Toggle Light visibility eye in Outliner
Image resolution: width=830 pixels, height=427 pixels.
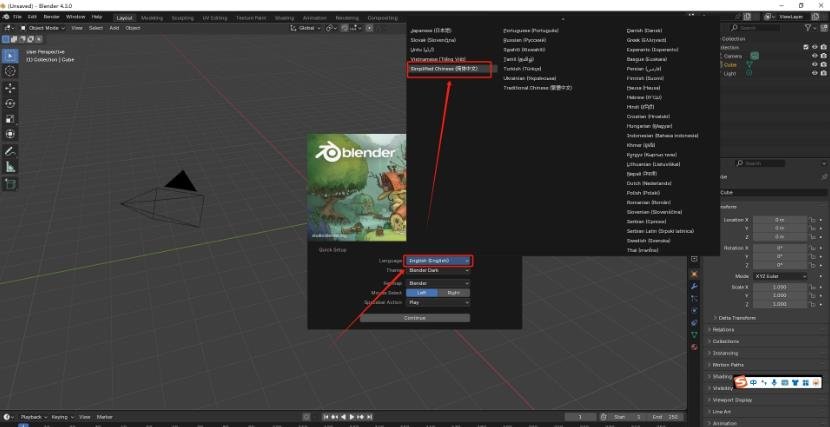coord(815,74)
